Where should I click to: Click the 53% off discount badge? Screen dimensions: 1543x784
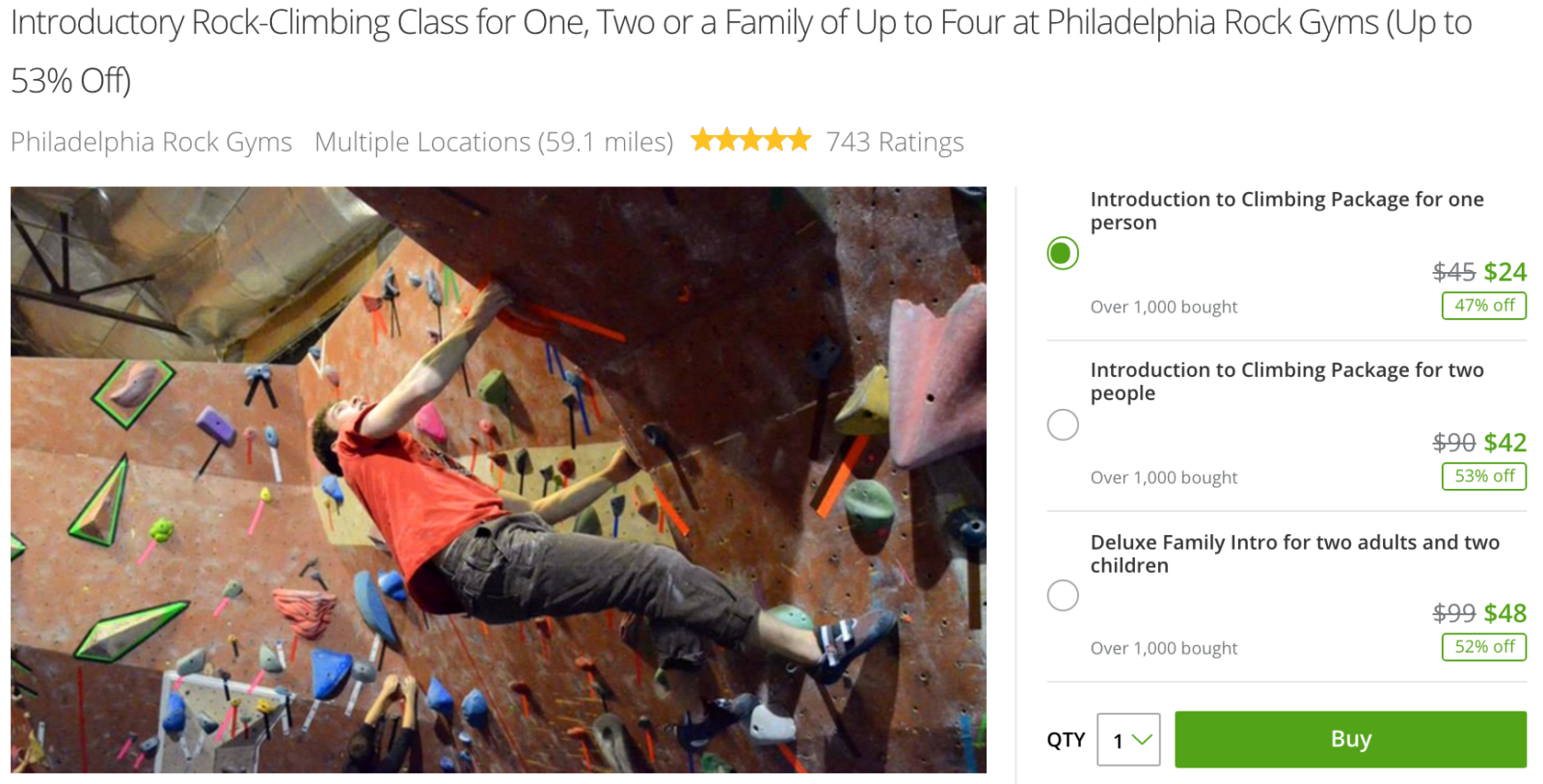coord(1483,476)
